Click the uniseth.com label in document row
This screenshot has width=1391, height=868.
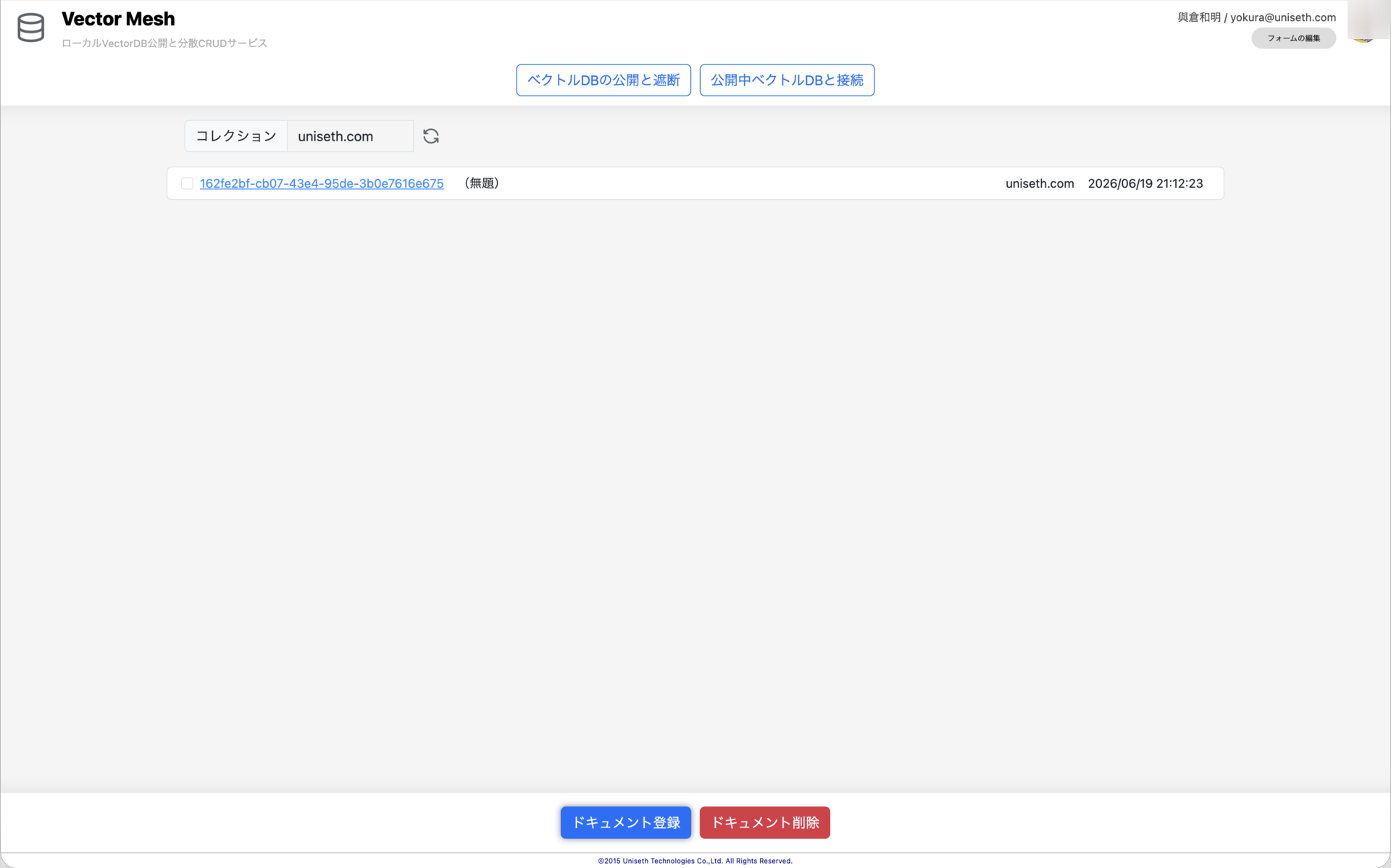click(1040, 183)
